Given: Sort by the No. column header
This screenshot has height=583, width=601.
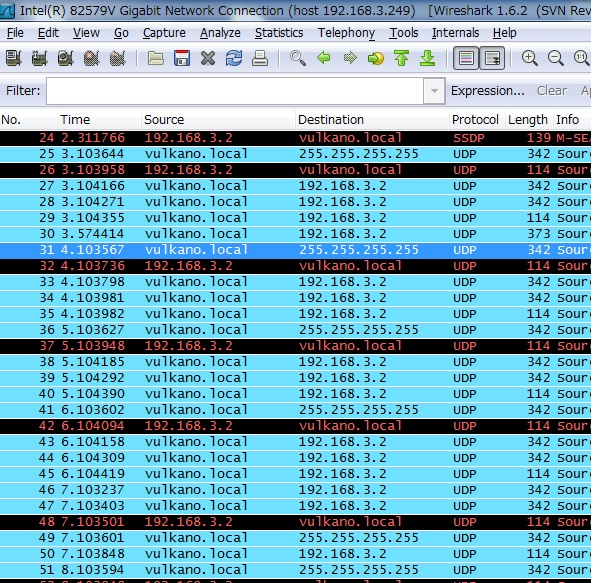Looking at the screenshot, I should pos(29,120).
